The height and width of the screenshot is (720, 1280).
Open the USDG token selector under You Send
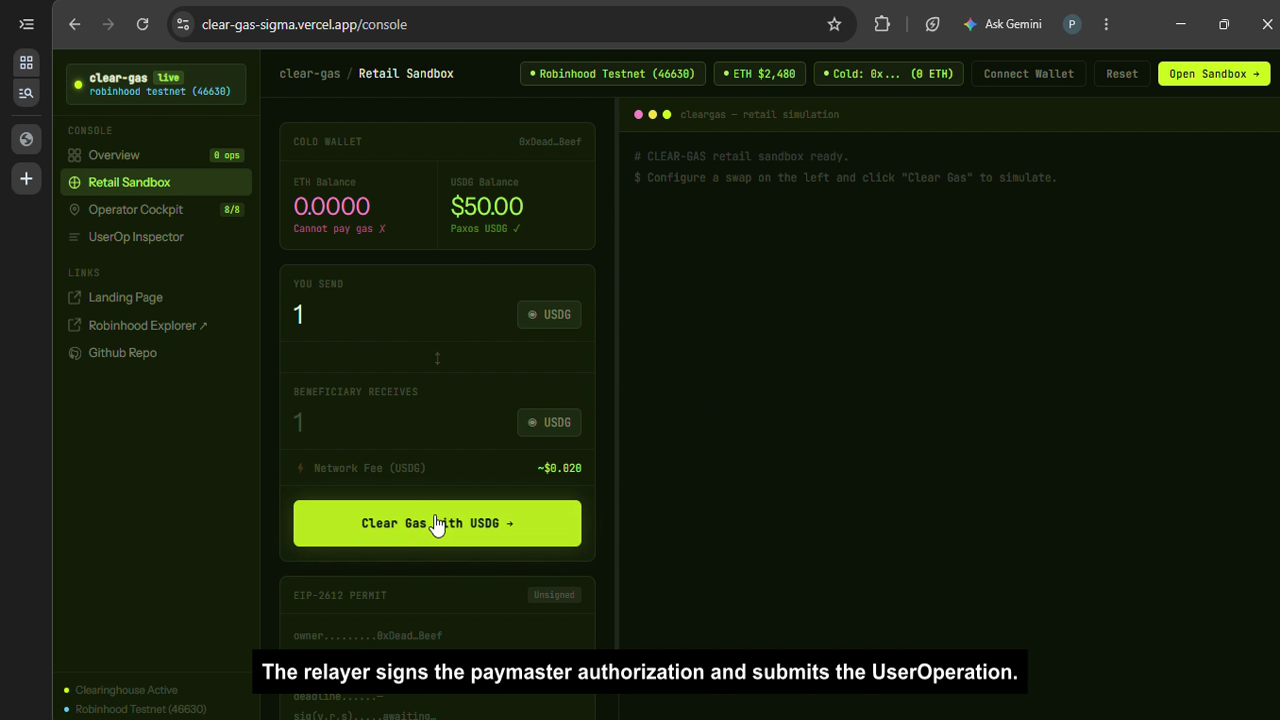click(x=549, y=314)
